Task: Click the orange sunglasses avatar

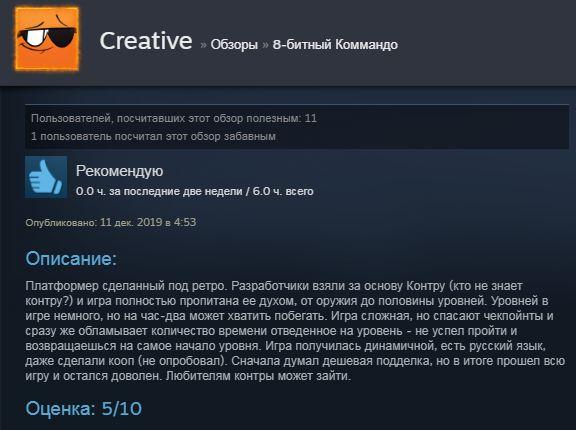Action: coord(47,39)
